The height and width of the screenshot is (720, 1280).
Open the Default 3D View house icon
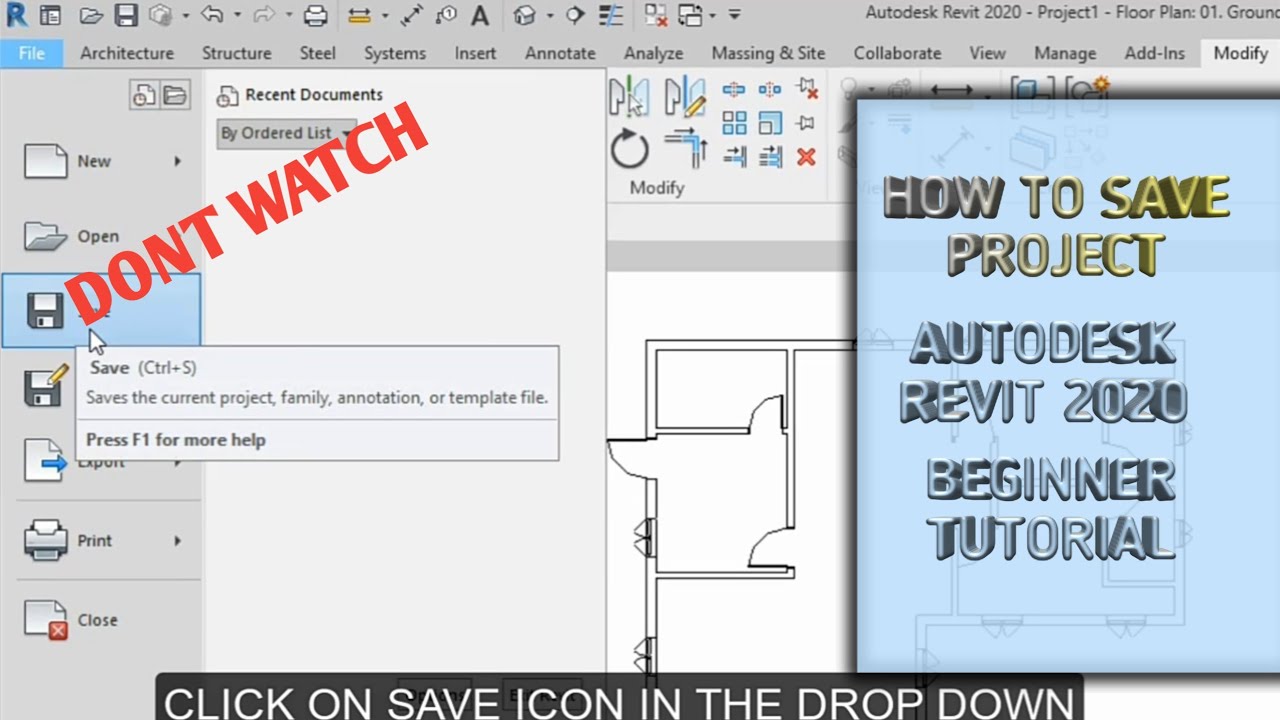(524, 15)
